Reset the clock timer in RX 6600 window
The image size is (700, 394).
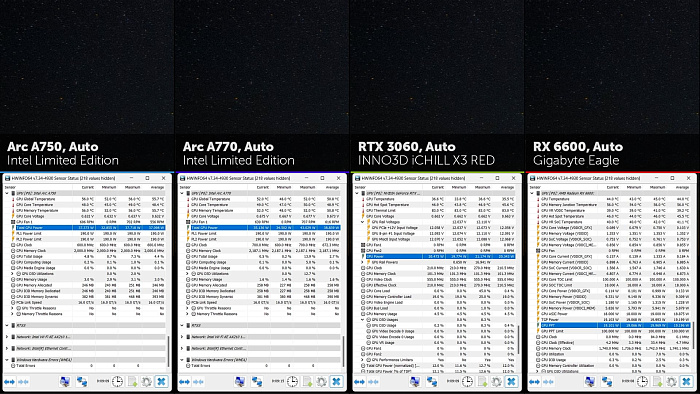642,382
